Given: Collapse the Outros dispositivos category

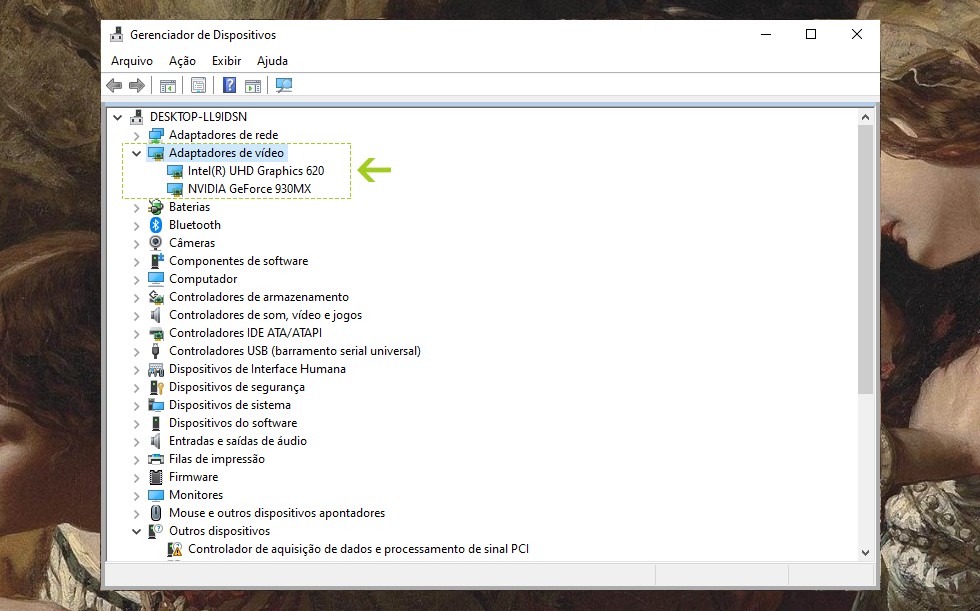Looking at the screenshot, I should click(x=137, y=531).
